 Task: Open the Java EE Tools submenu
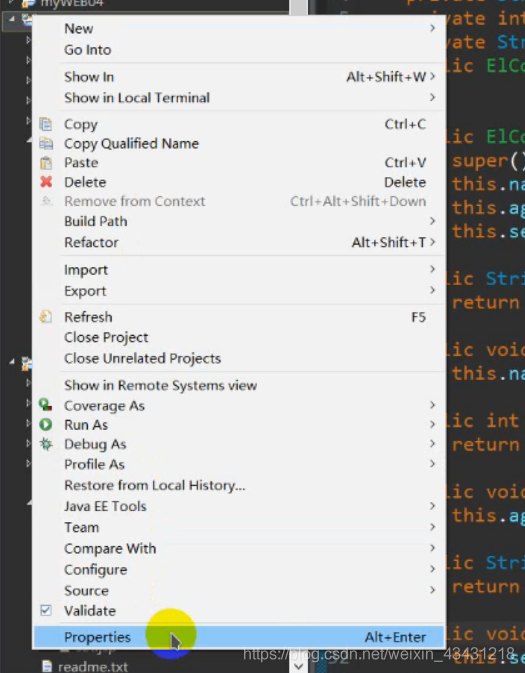pyautogui.click(x=239, y=506)
